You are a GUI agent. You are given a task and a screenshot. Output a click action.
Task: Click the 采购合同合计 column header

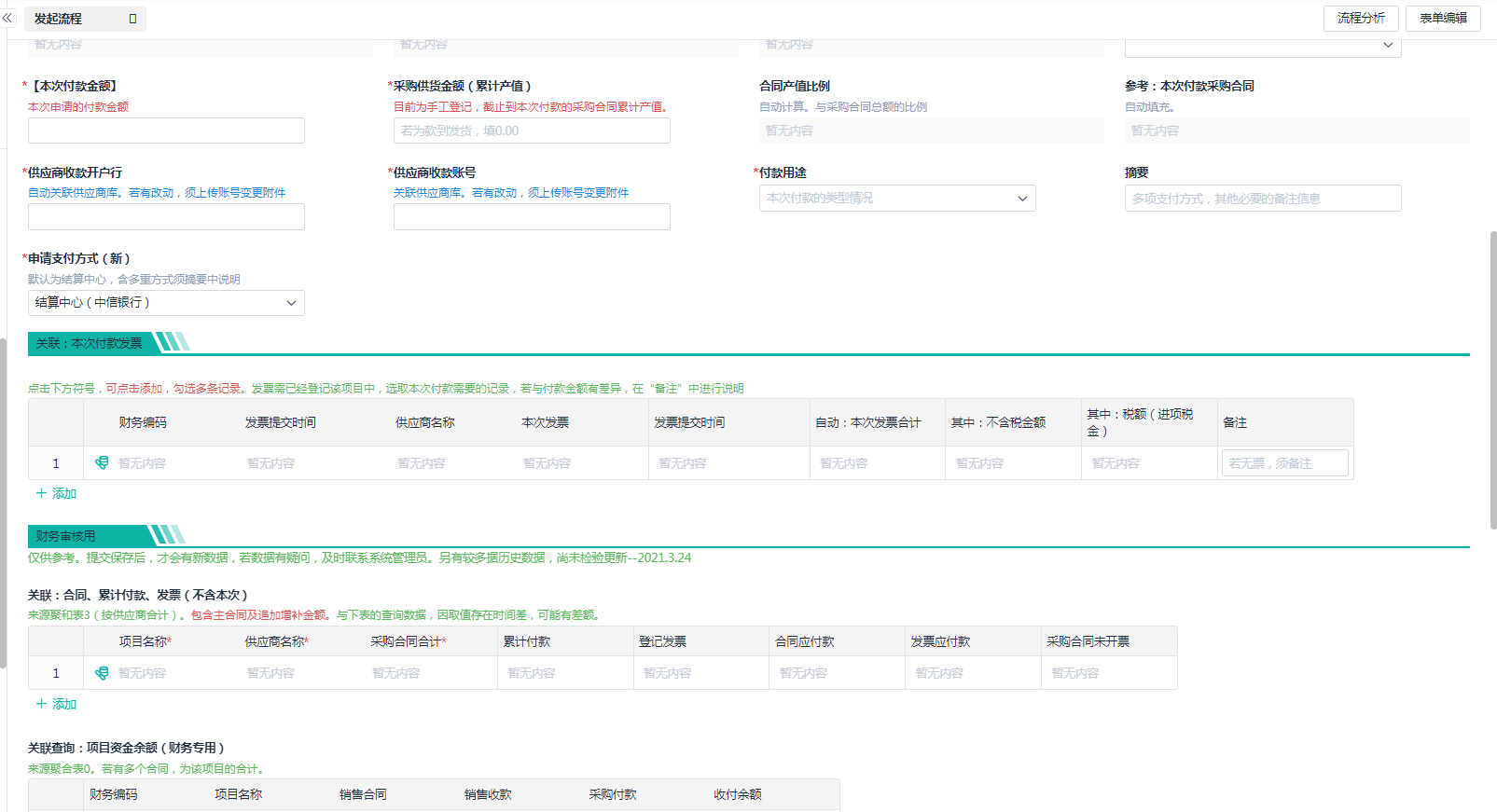[409, 641]
